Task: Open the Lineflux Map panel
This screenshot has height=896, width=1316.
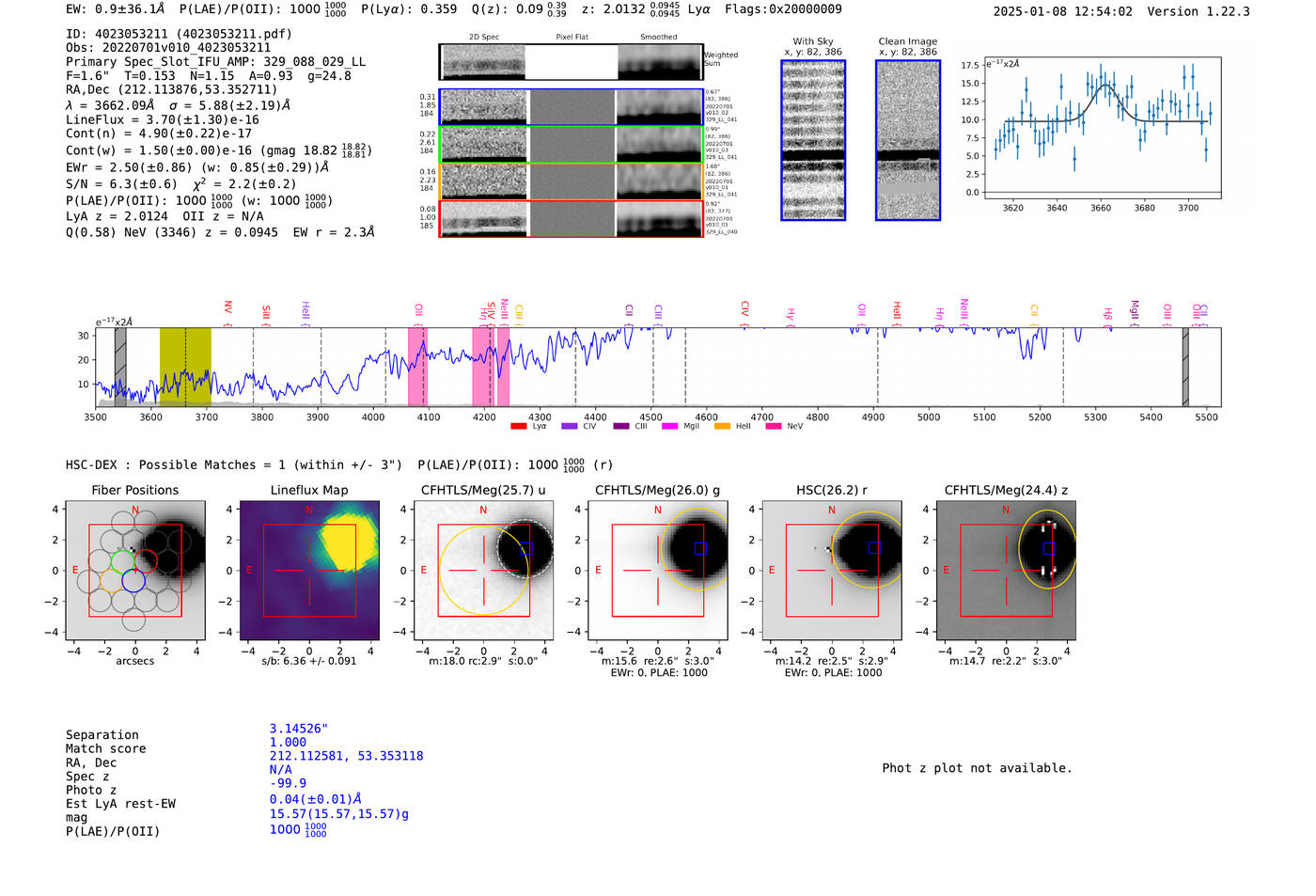Action: pyautogui.click(x=309, y=570)
